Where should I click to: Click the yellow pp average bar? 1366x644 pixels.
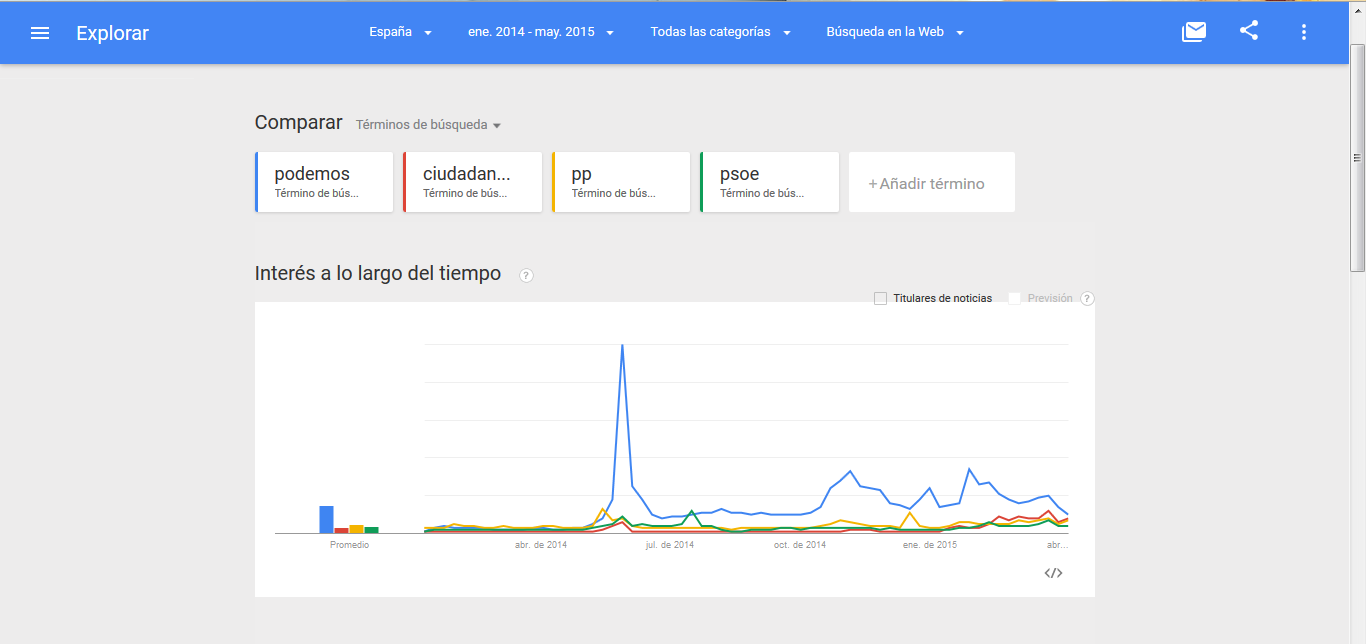pyautogui.click(x=356, y=529)
